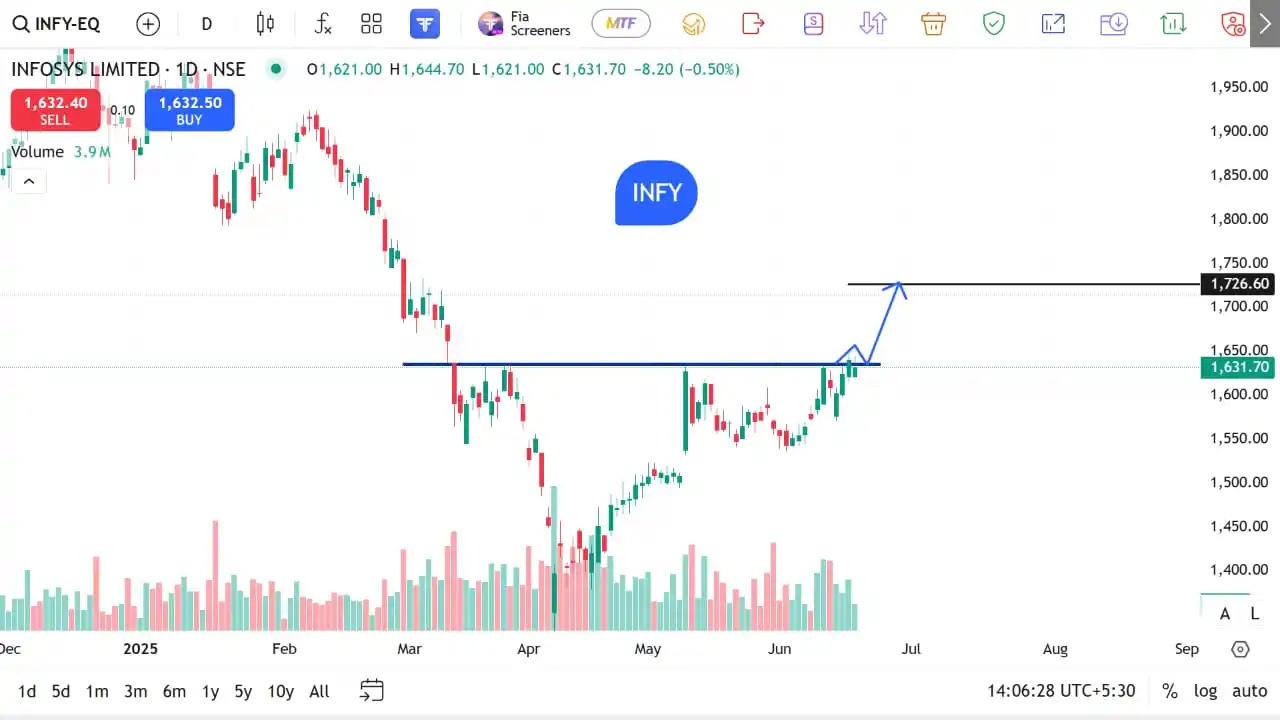Open the four-square templates layout icon
This screenshot has width=1280, height=720.
click(x=371, y=24)
